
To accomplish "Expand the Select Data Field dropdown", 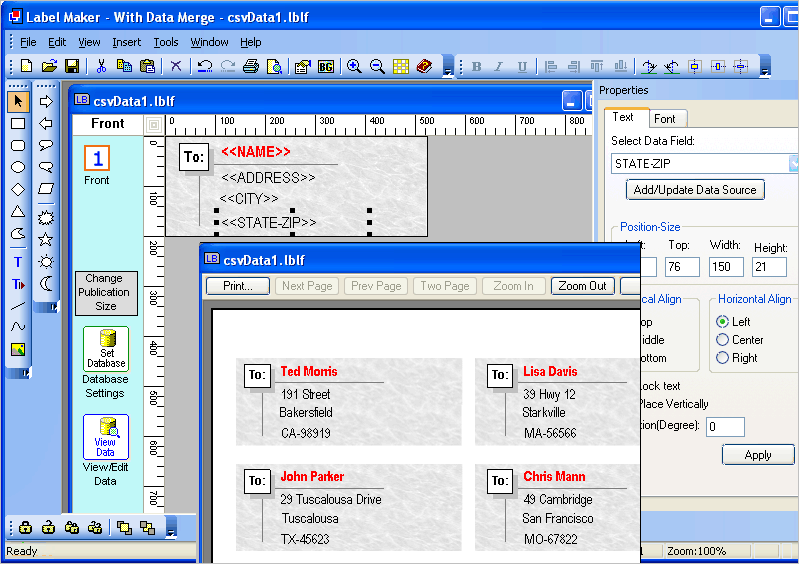I will point(794,164).
